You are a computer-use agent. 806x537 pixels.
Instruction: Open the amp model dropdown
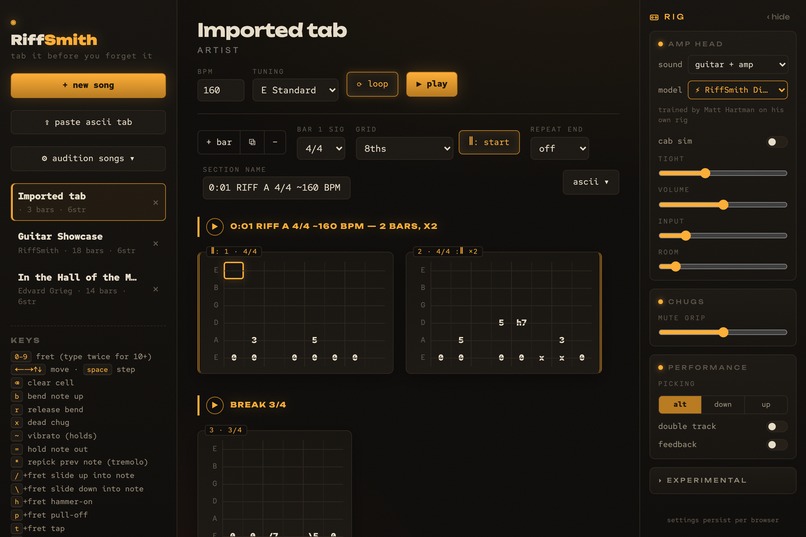738,90
